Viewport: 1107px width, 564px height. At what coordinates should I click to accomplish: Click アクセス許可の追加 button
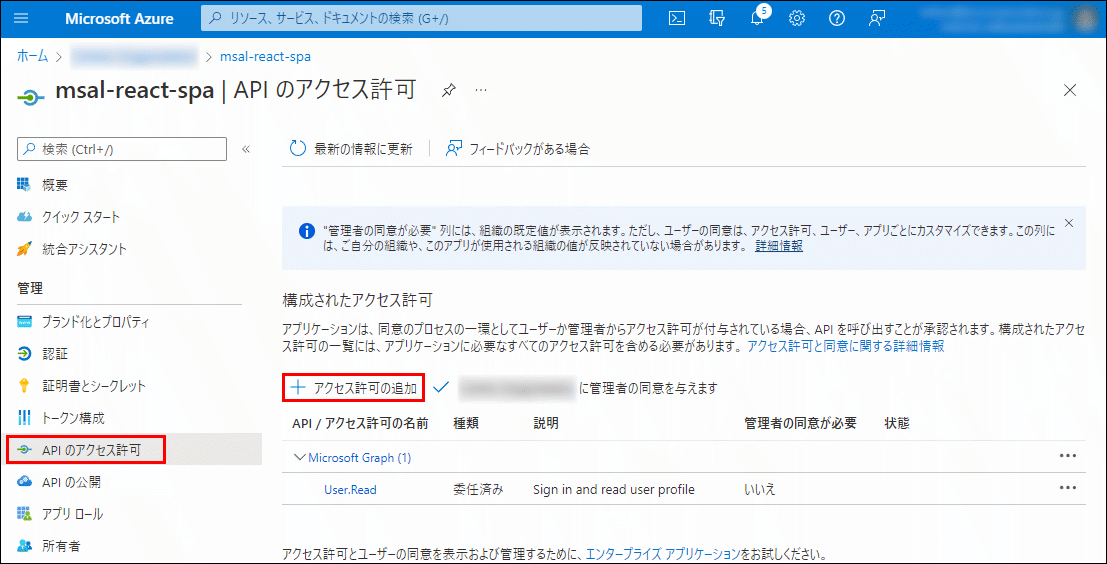(354, 388)
